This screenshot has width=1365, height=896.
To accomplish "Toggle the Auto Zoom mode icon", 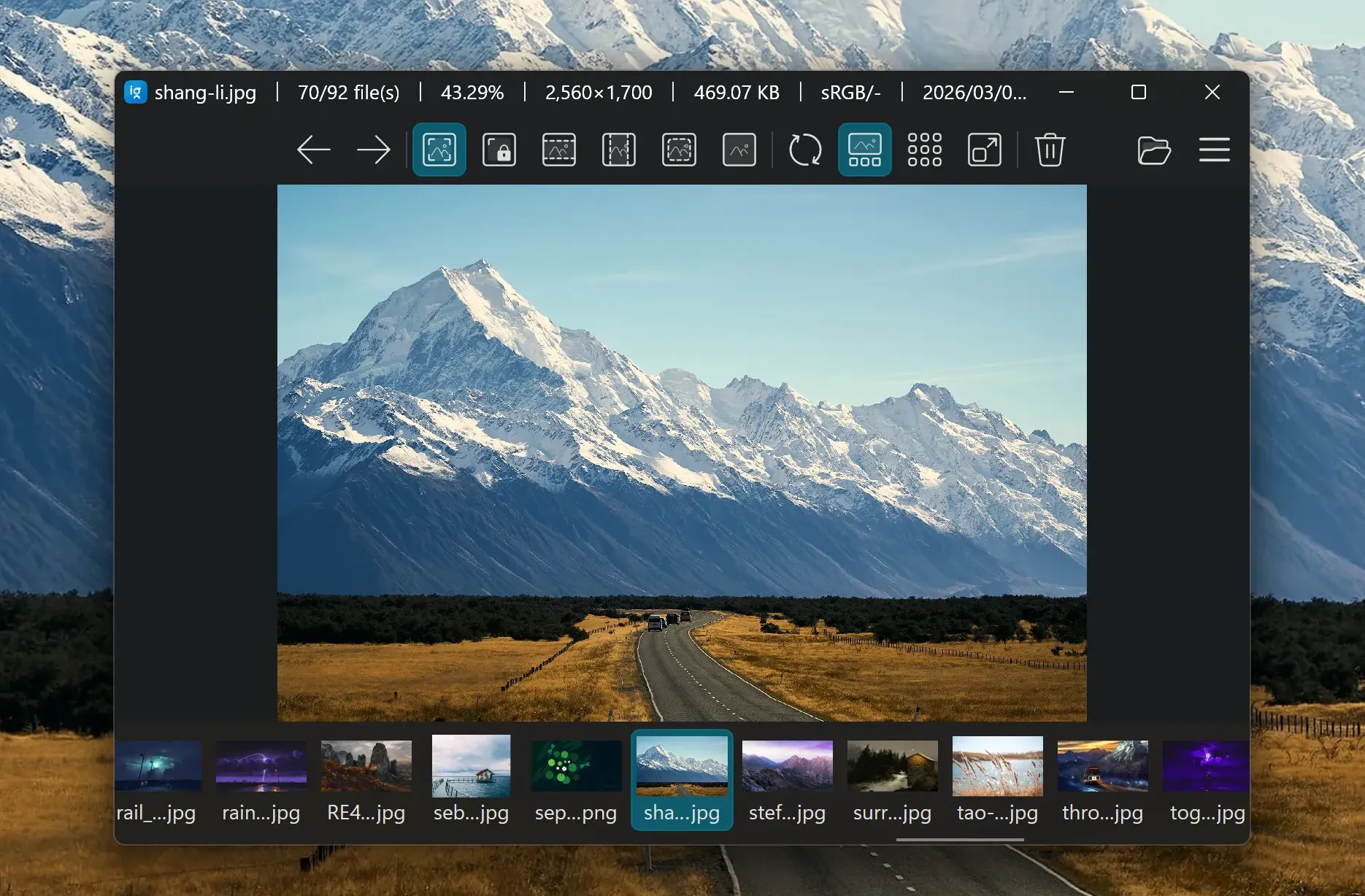I will click(x=439, y=150).
